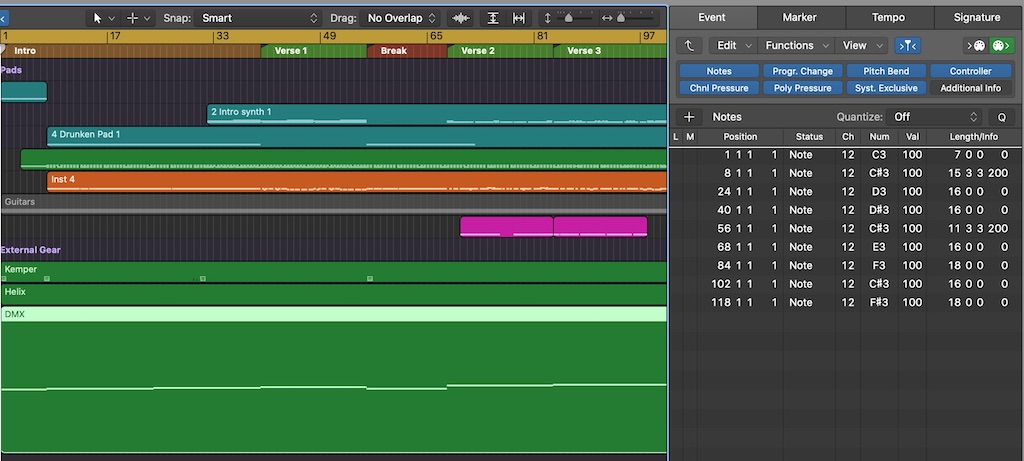The width and height of the screenshot is (1024, 461).
Task: Click bar 49 on the ruler
Action: [x=328, y=36]
